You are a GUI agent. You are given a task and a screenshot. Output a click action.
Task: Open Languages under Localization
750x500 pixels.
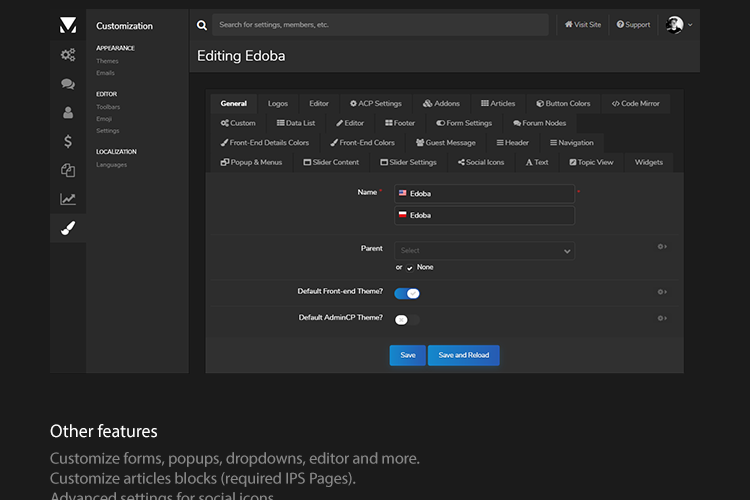coord(111,164)
